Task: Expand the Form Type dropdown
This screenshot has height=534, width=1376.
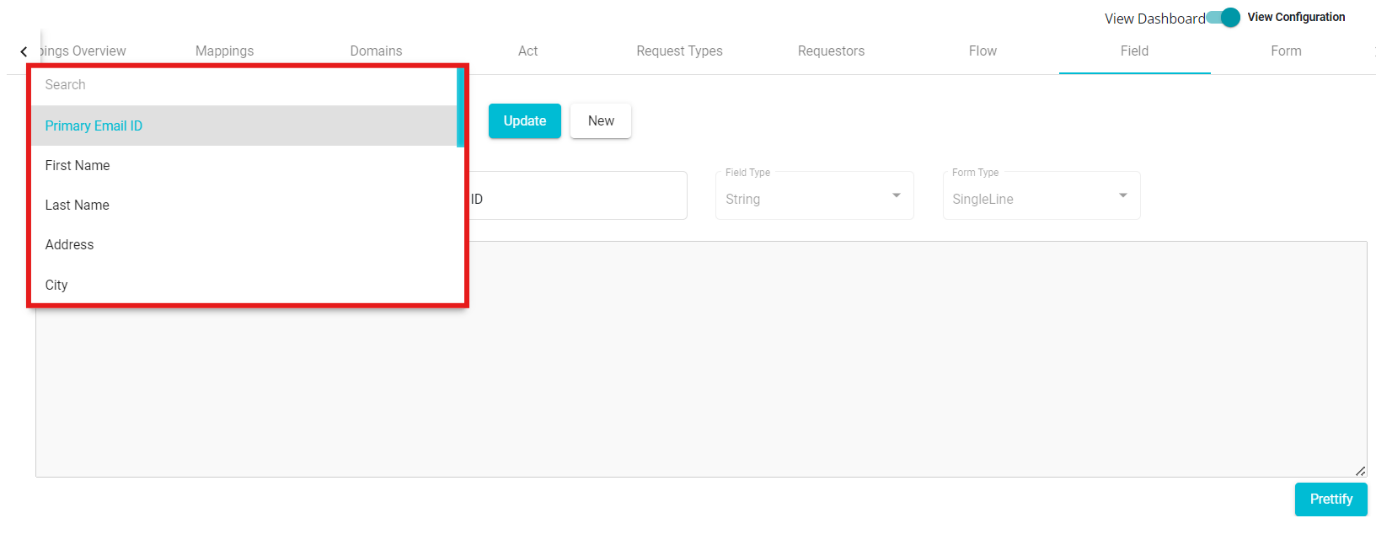Action: click(1040, 196)
